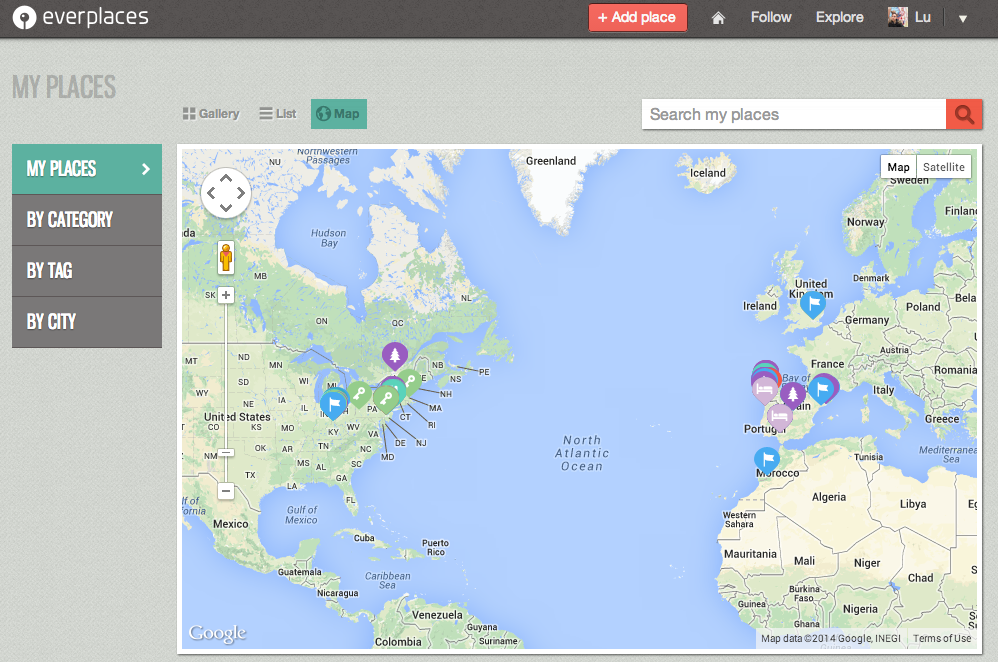998x662 pixels.
Task: Click the Everplaces pin logo
Action: coord(24,17)
